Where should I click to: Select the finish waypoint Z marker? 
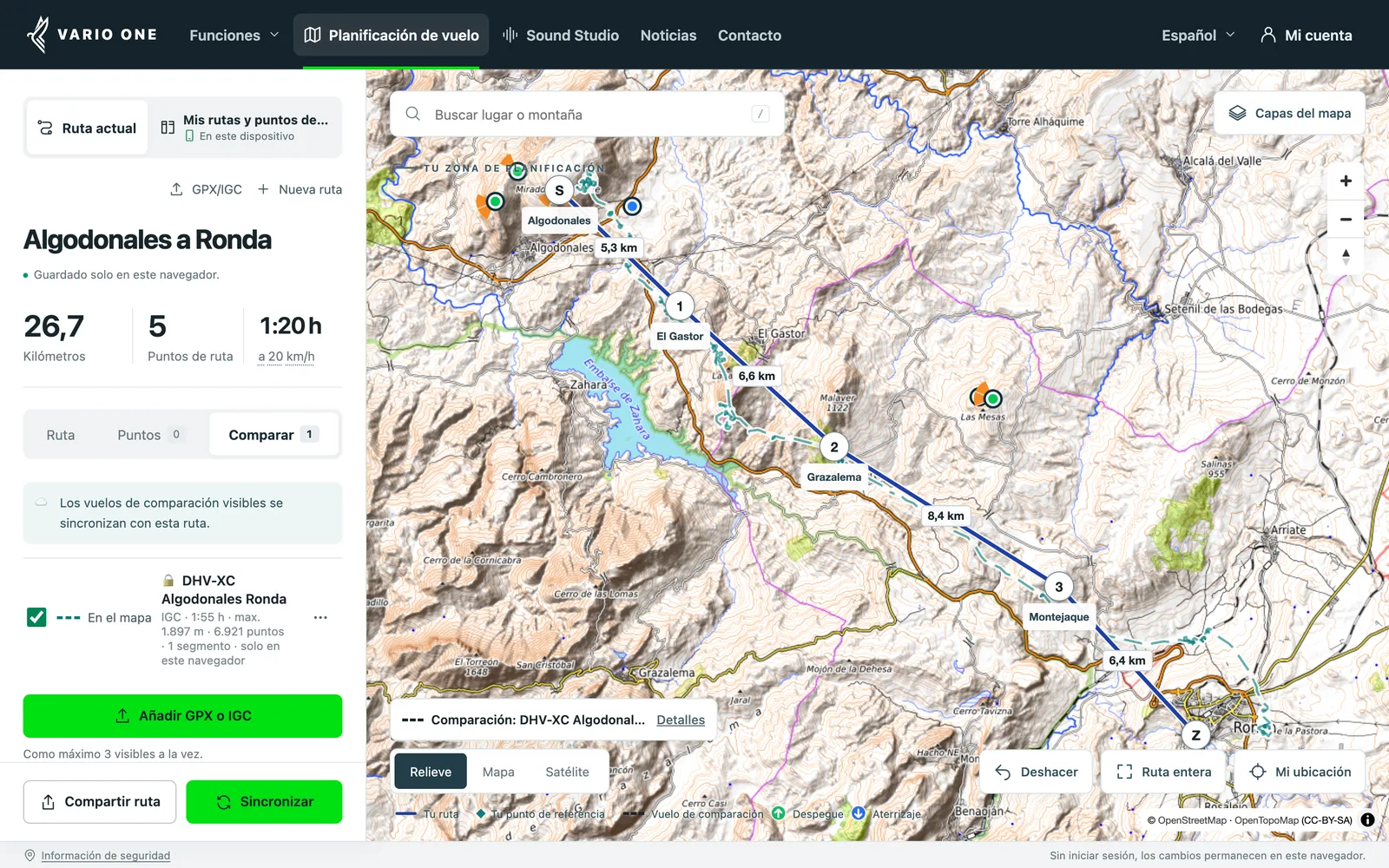(1195, 735)
